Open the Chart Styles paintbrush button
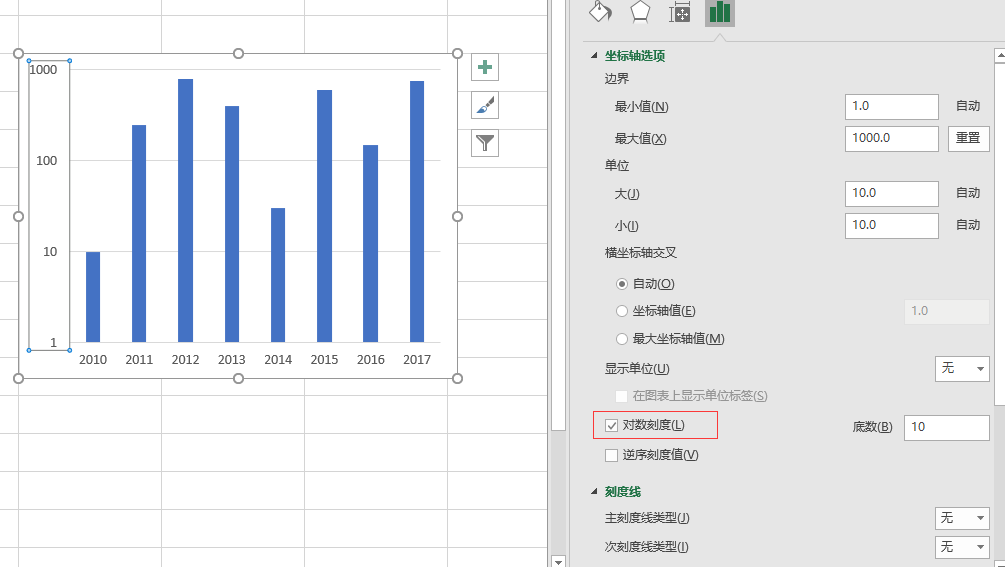 tap(485, 105)
